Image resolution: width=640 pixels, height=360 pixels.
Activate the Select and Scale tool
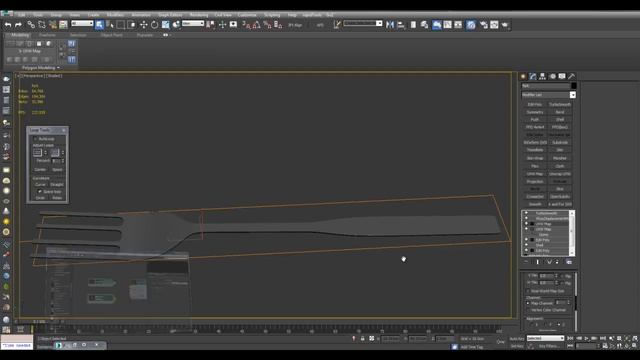[x=165, y=25]
